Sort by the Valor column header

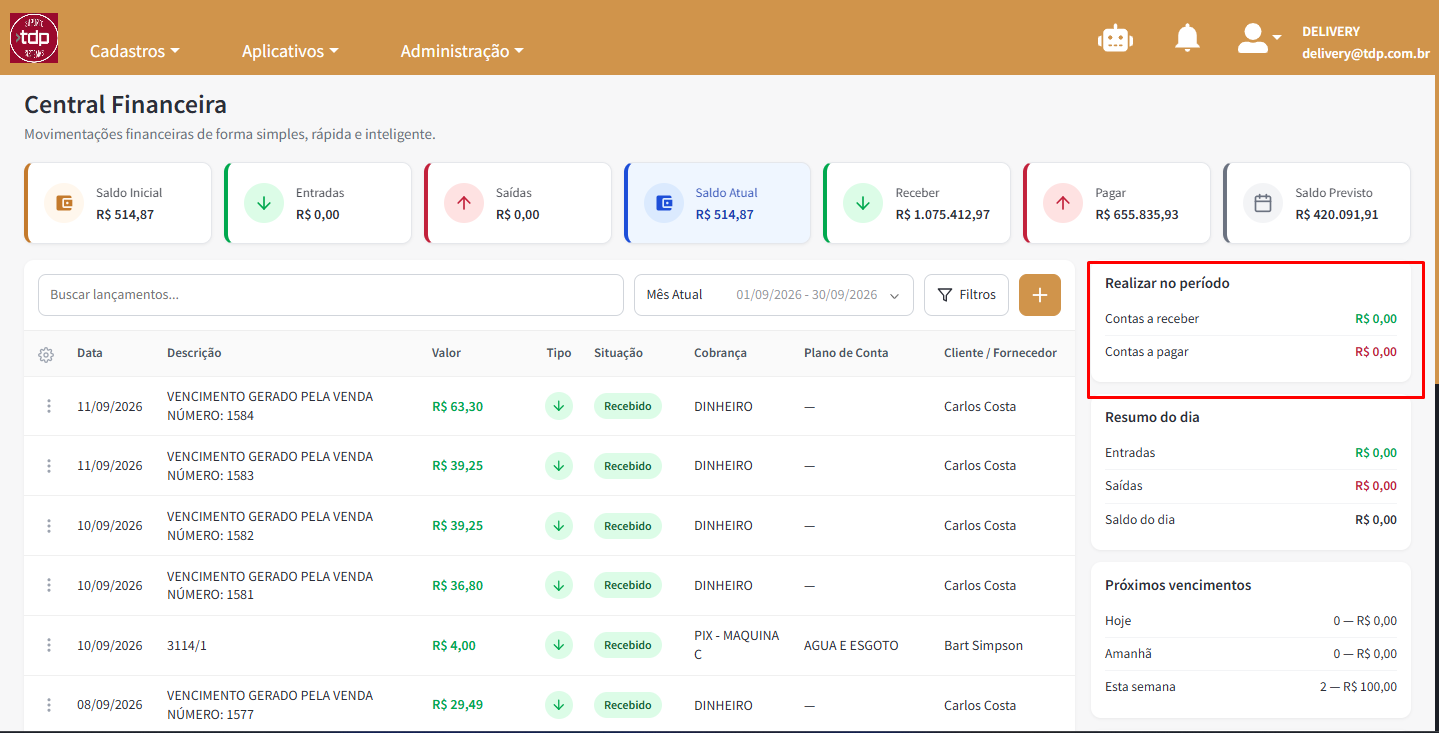tap(446, 353)
